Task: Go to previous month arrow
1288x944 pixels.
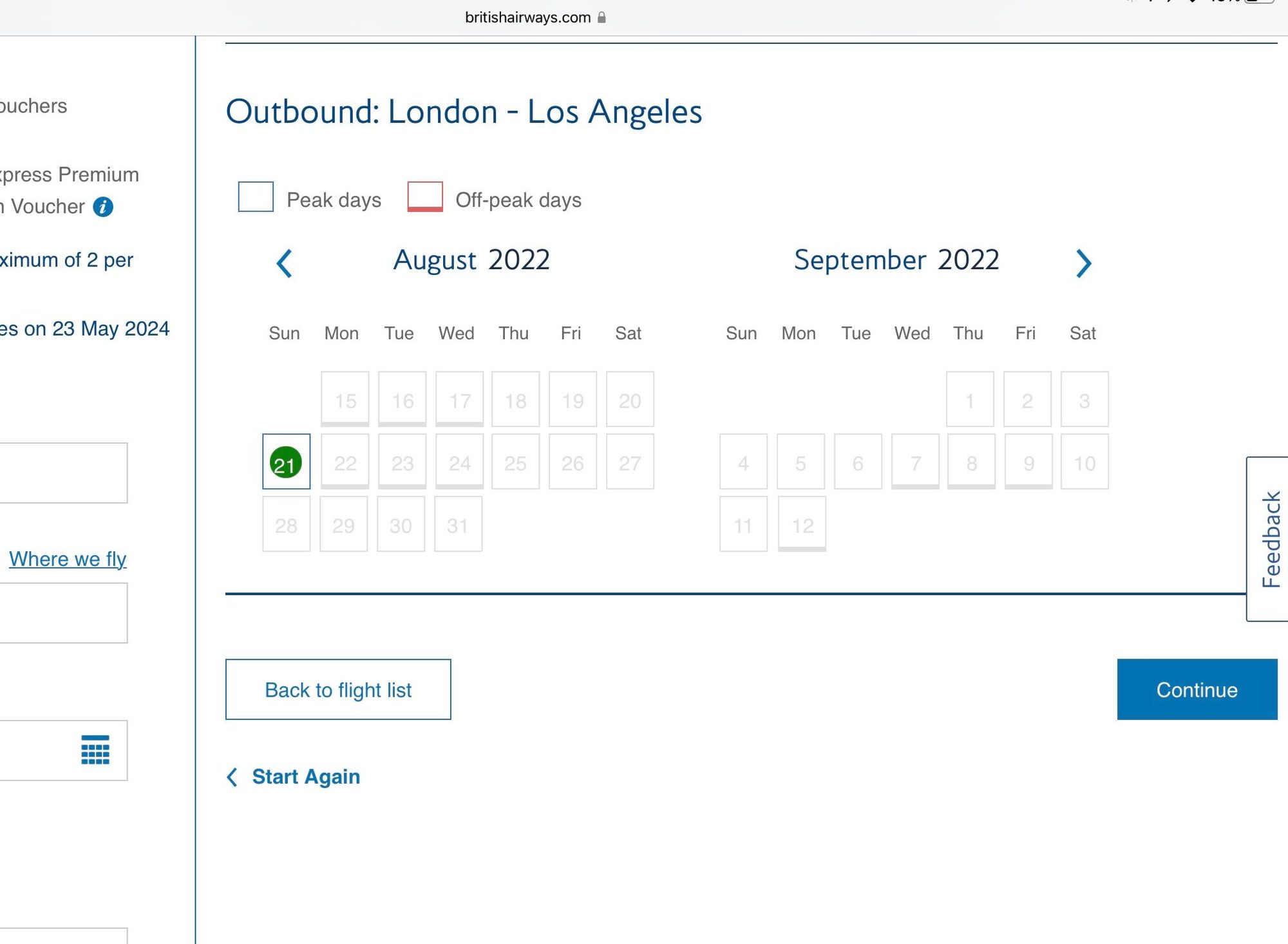Action: (x=284, y=263)
